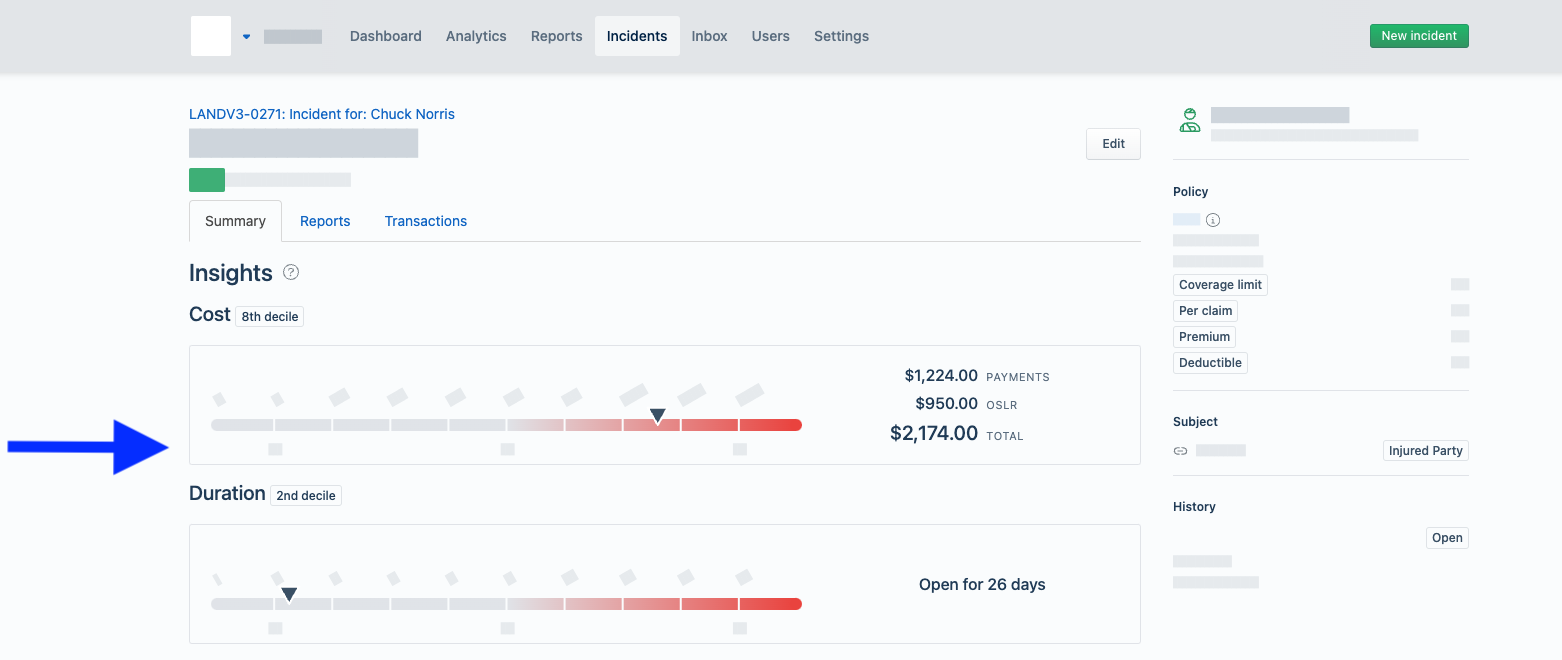The image size is (1562, 660).
Task: Open the LANDV3-0271 incident link
Action: click(x=322, y=114)
